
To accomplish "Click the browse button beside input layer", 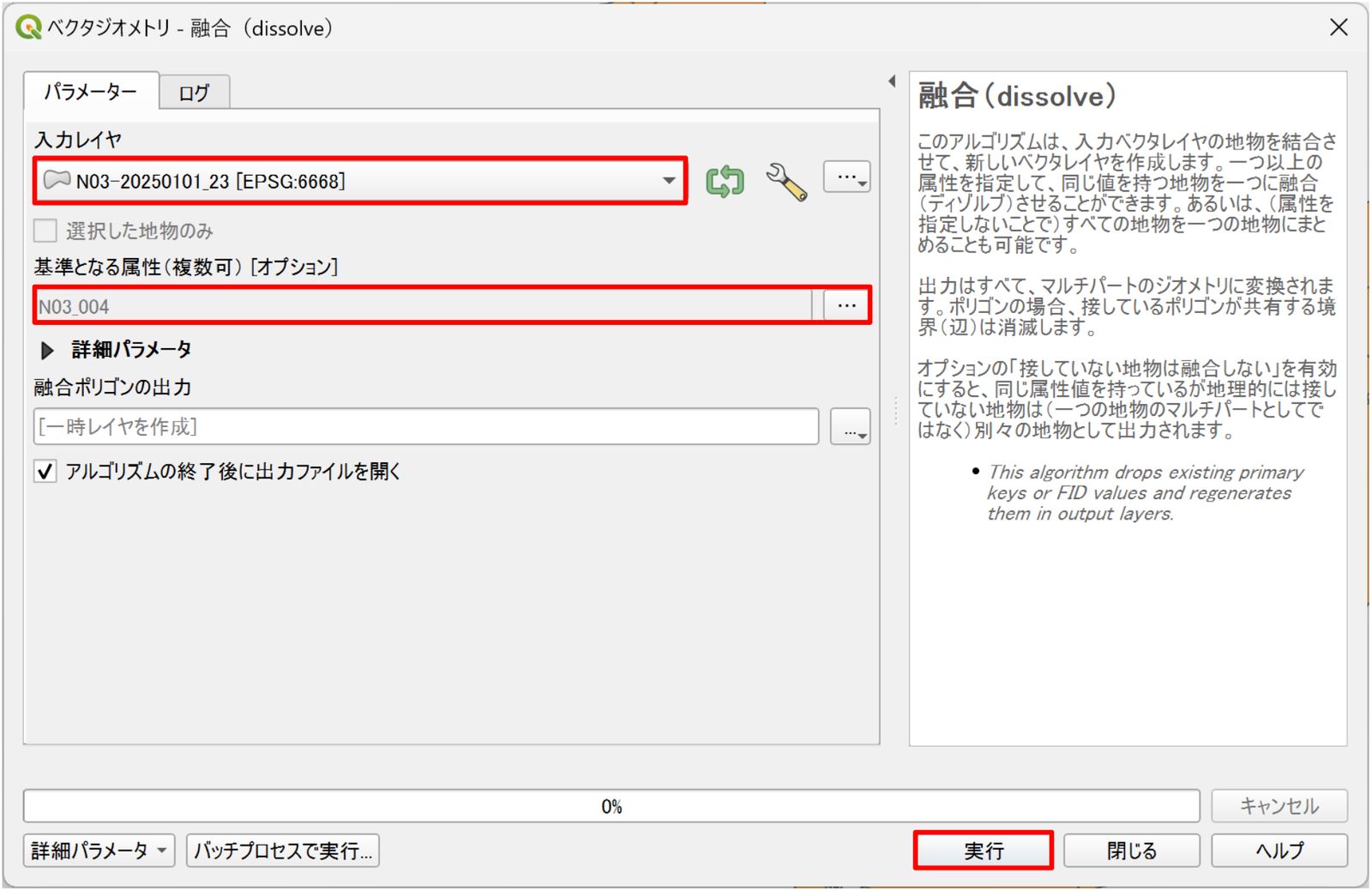I will click(x=847, y=177).
